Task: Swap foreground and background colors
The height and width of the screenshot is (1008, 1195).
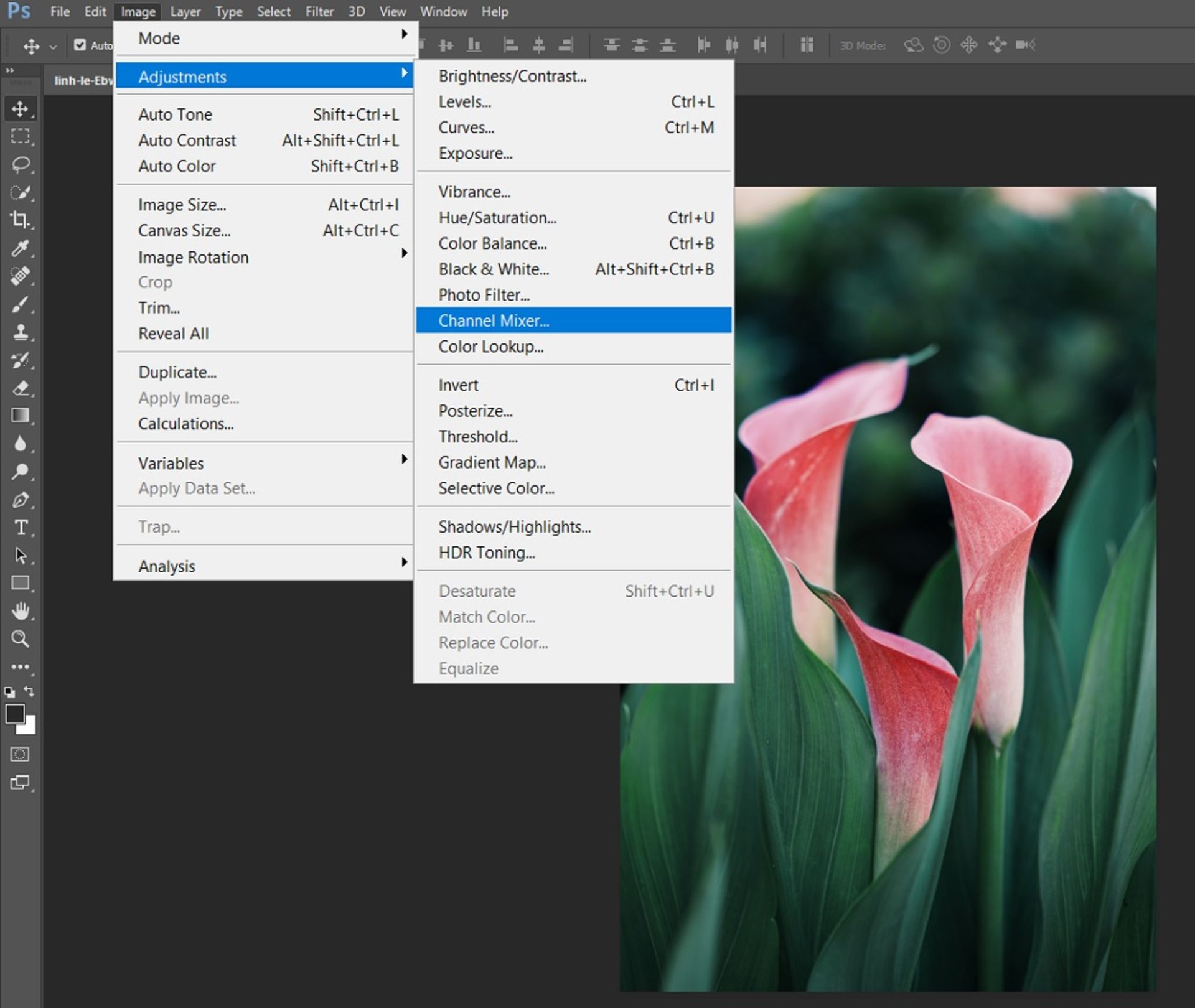Action: pyautogui.click(x=29, y=691)
